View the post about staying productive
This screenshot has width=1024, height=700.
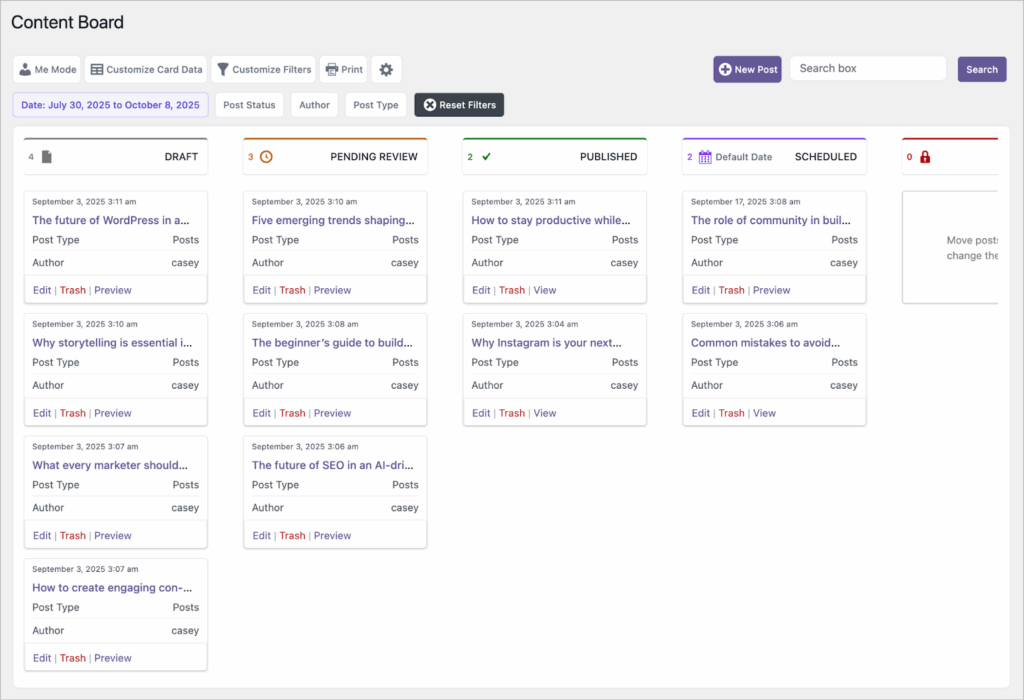coord(545,289)
